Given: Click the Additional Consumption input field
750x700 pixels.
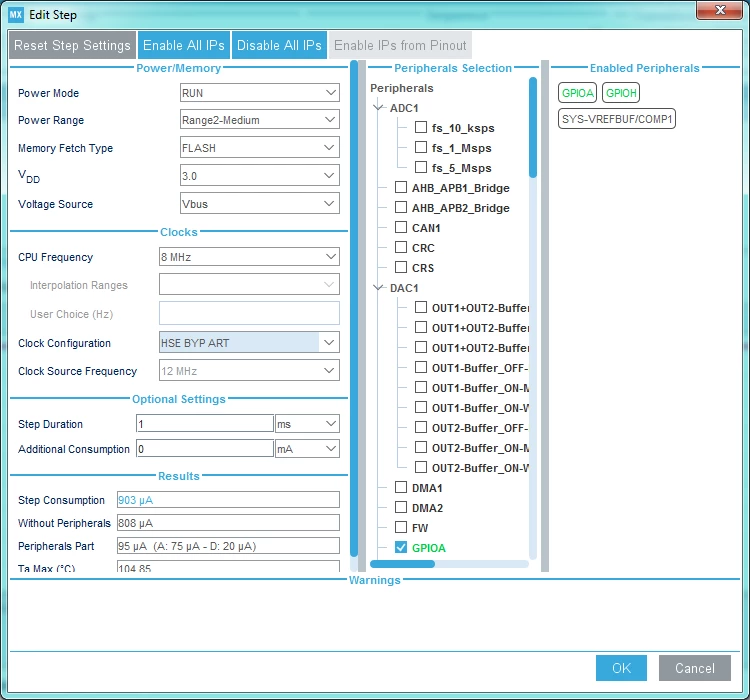Looking at the screenshot, I should 205,449.
